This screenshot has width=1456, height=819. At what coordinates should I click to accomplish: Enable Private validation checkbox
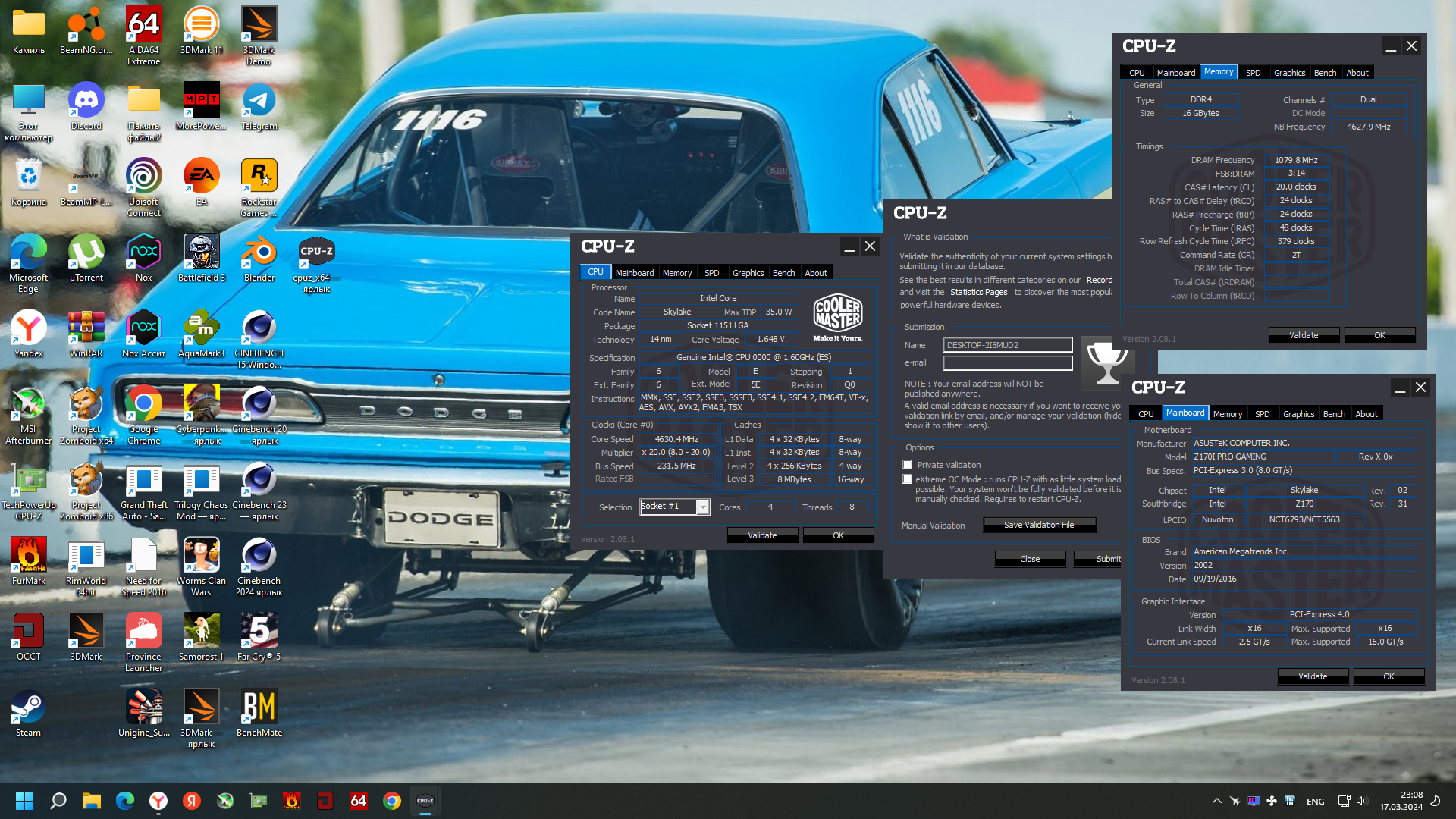coord(908,465)
